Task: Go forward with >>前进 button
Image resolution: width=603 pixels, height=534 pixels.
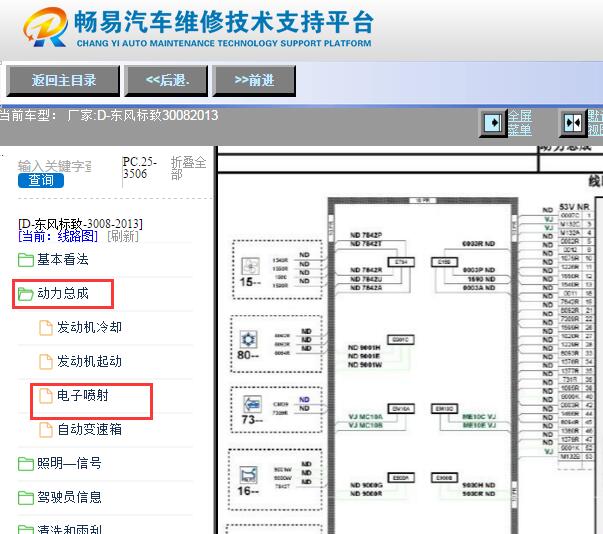Action: point(254,80)
